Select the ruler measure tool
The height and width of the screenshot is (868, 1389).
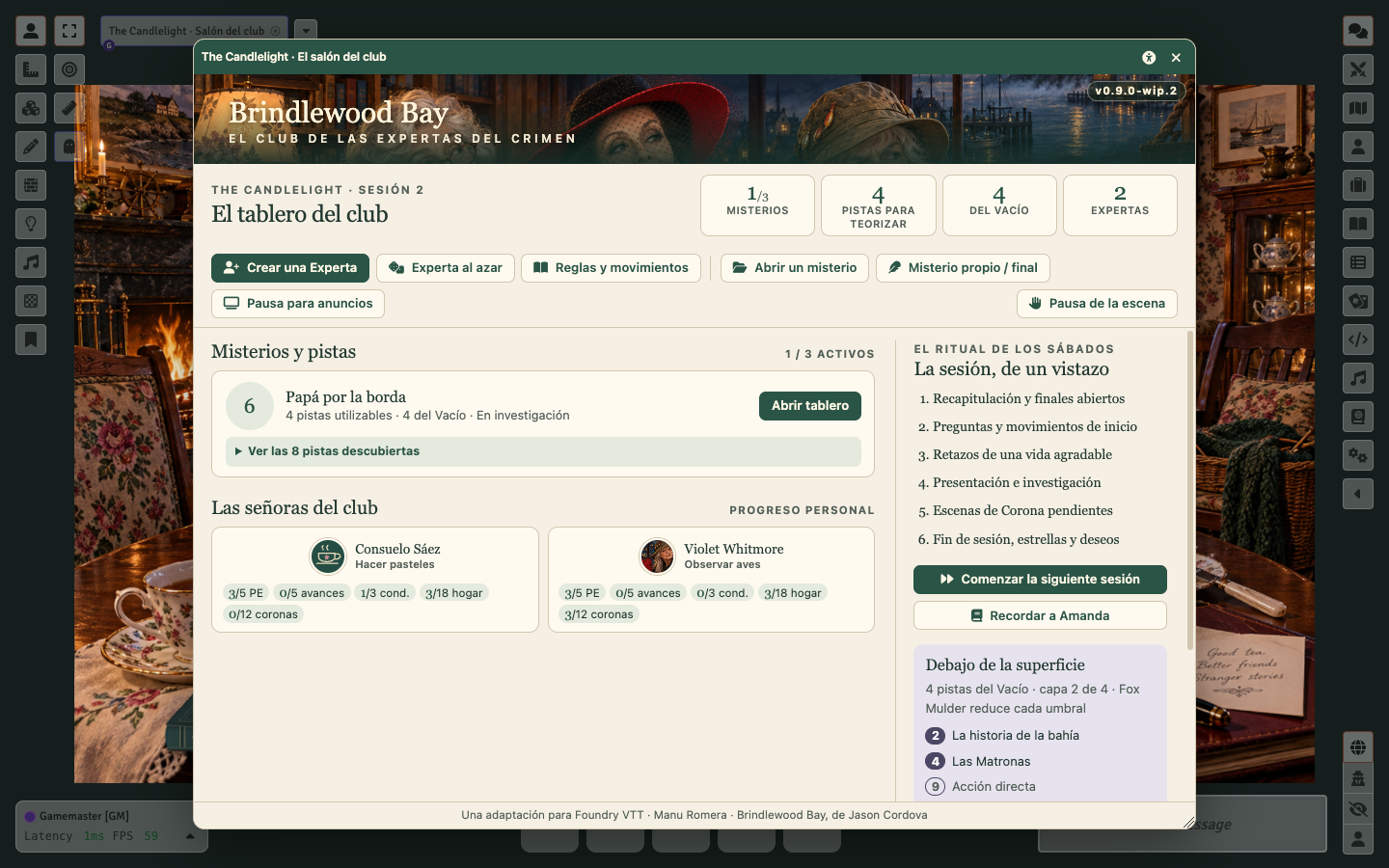[69, 108]
